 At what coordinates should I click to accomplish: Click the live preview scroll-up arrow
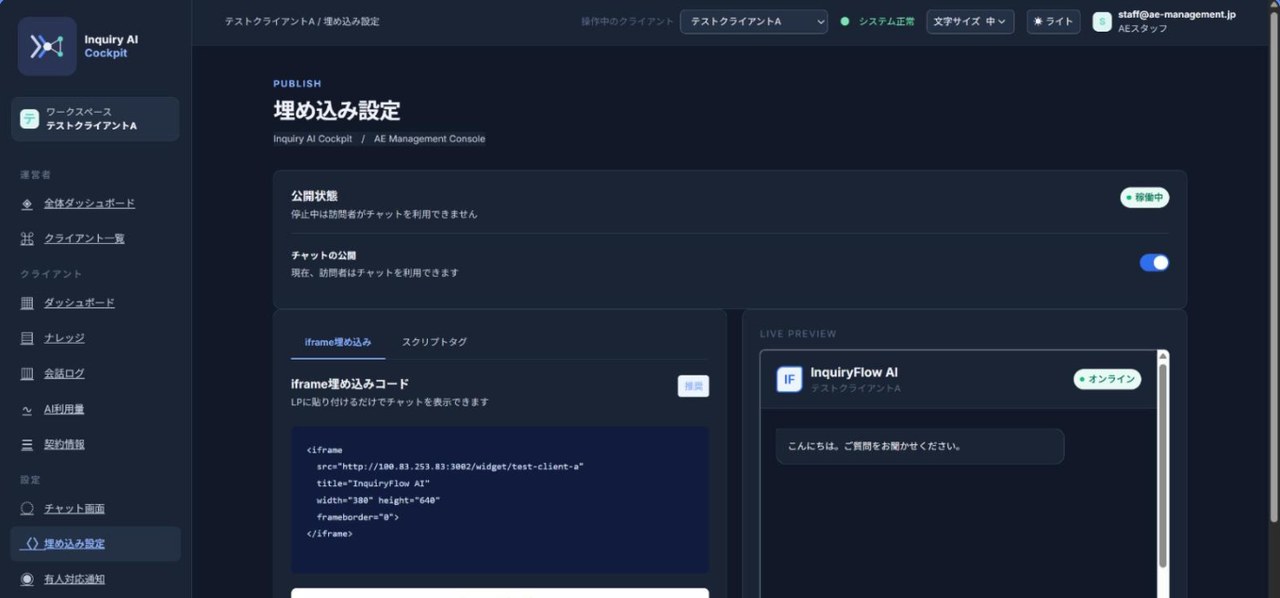point(1162,356)
